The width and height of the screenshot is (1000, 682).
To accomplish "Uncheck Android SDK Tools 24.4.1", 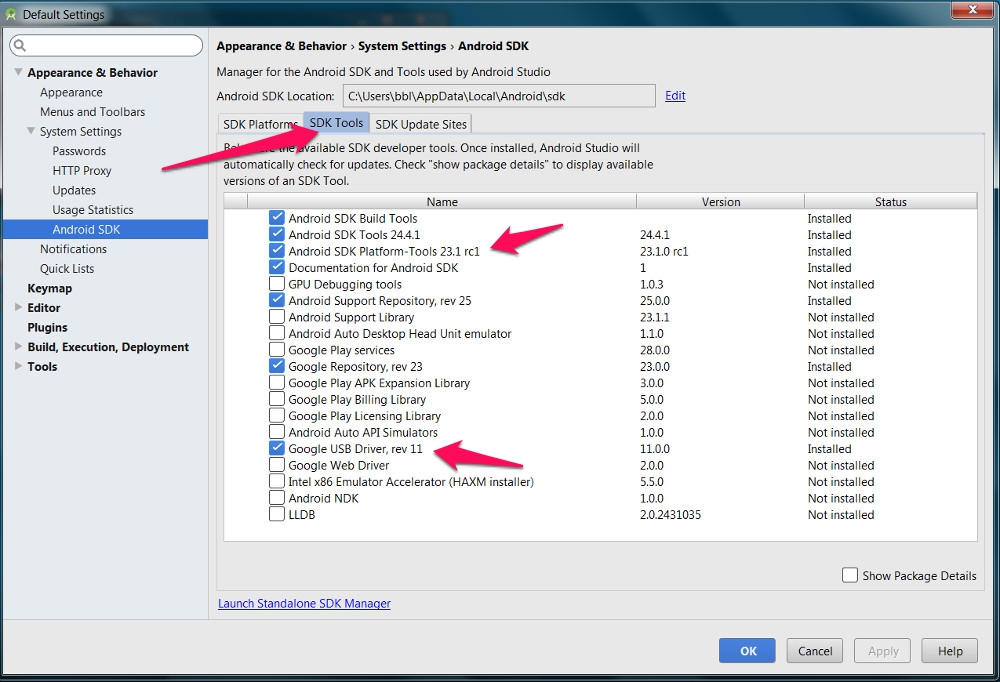I will [x=277, y=235].
